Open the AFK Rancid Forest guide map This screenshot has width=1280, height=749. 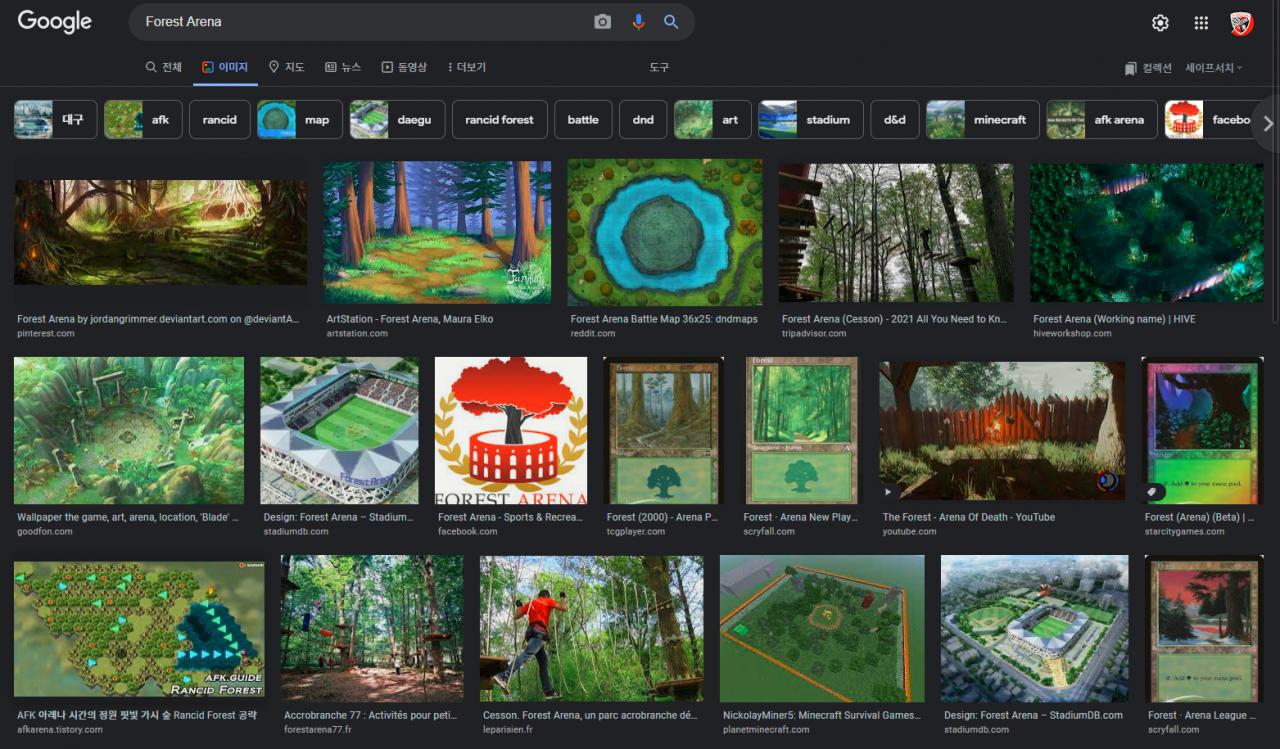[x=139, y=629]
